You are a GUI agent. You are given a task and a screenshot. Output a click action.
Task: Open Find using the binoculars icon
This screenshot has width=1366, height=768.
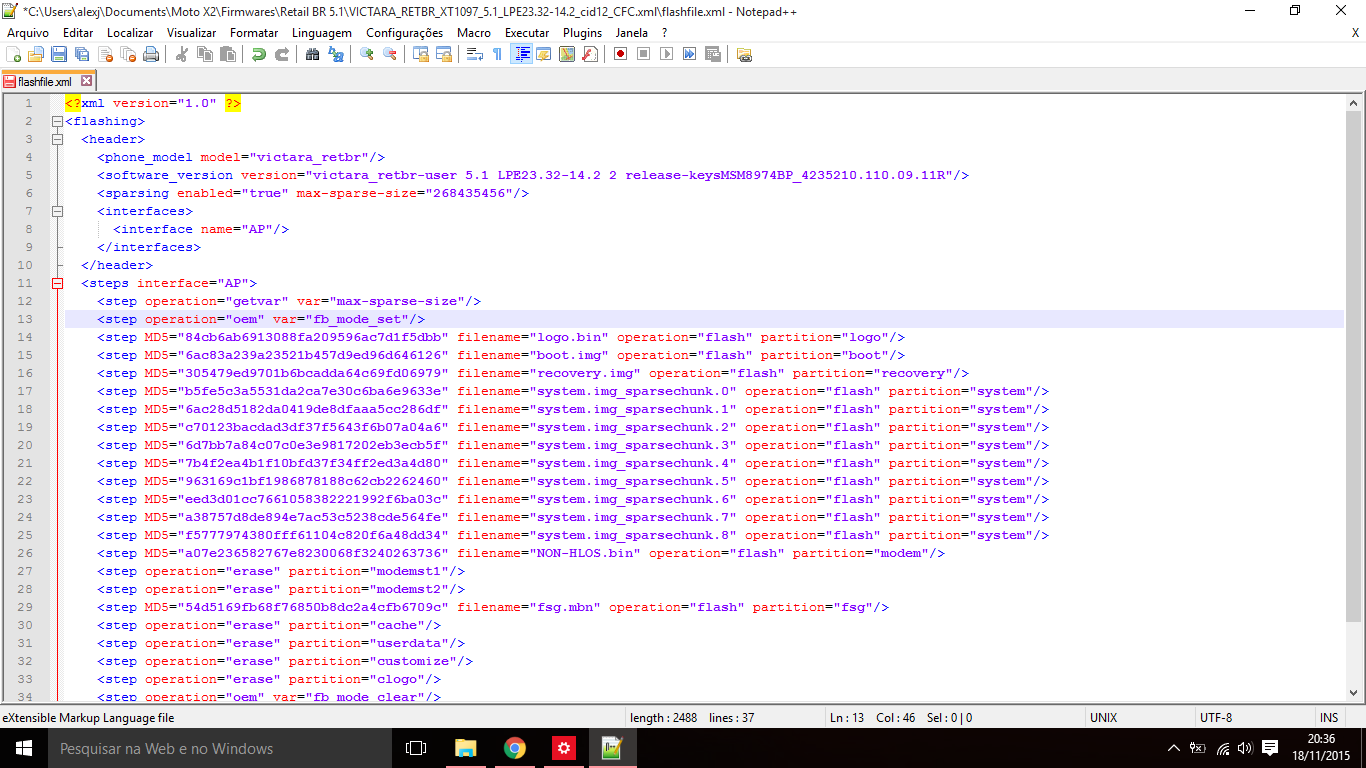pyautogui.click(x=313, y=54)
